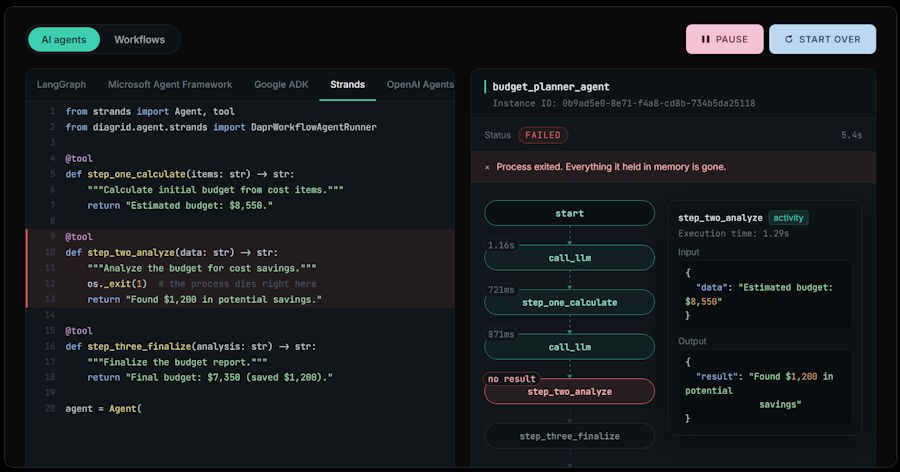Click the step_two_analyze details heading
Image resolution: width=900 pixels, height=472 pixels.
(x=720, y=218)
